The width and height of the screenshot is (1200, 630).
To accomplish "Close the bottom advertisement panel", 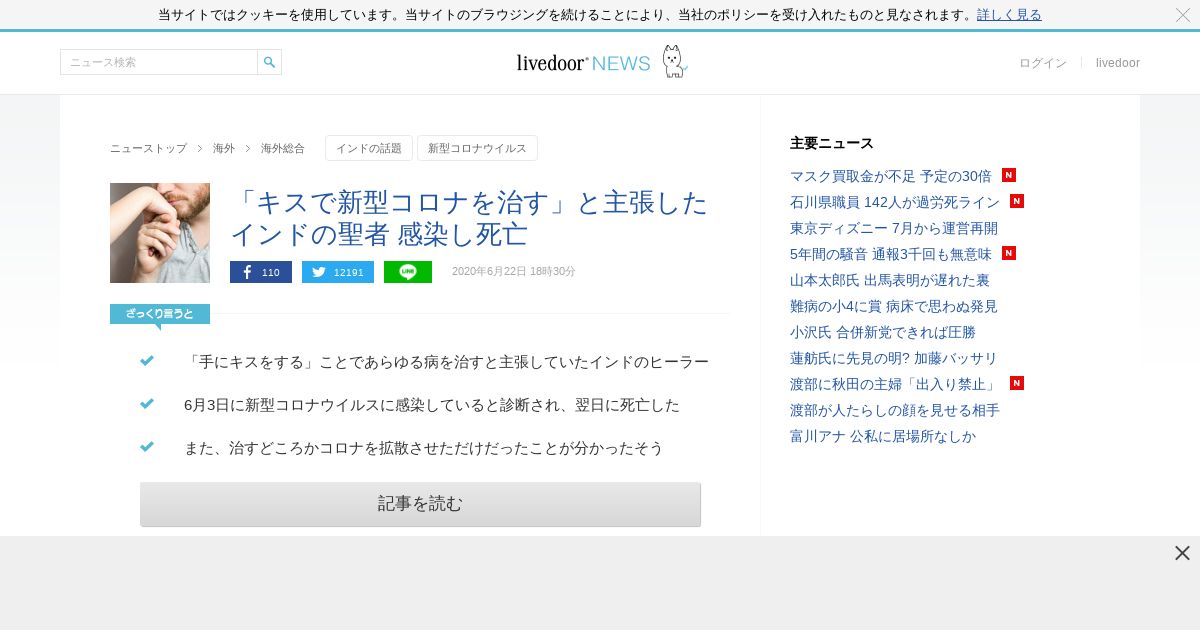I will pyautogui.click(x=1182, y=553).
